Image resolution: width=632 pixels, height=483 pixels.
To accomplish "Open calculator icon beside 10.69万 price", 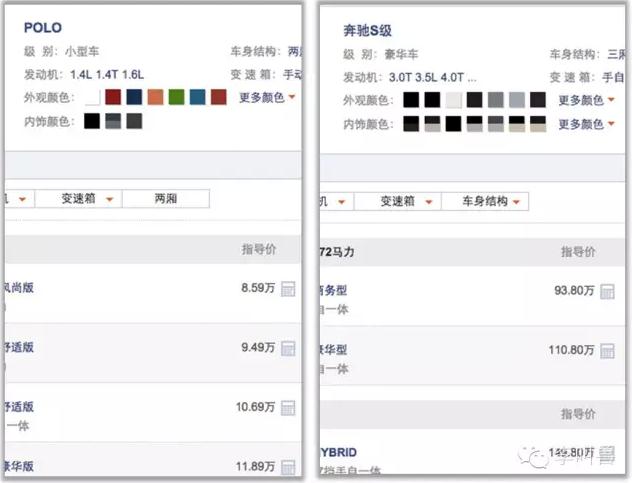I will pos(288,408).
